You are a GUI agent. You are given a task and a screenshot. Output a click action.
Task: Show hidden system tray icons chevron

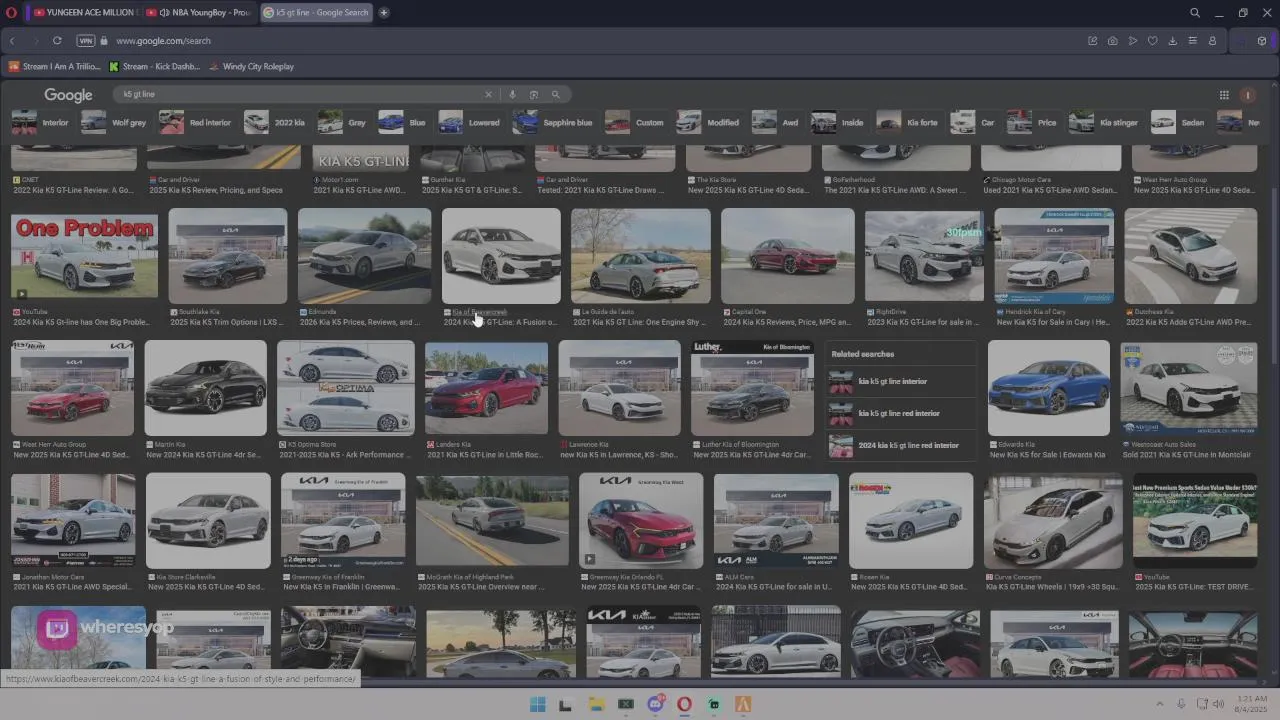coord(1160,704)
